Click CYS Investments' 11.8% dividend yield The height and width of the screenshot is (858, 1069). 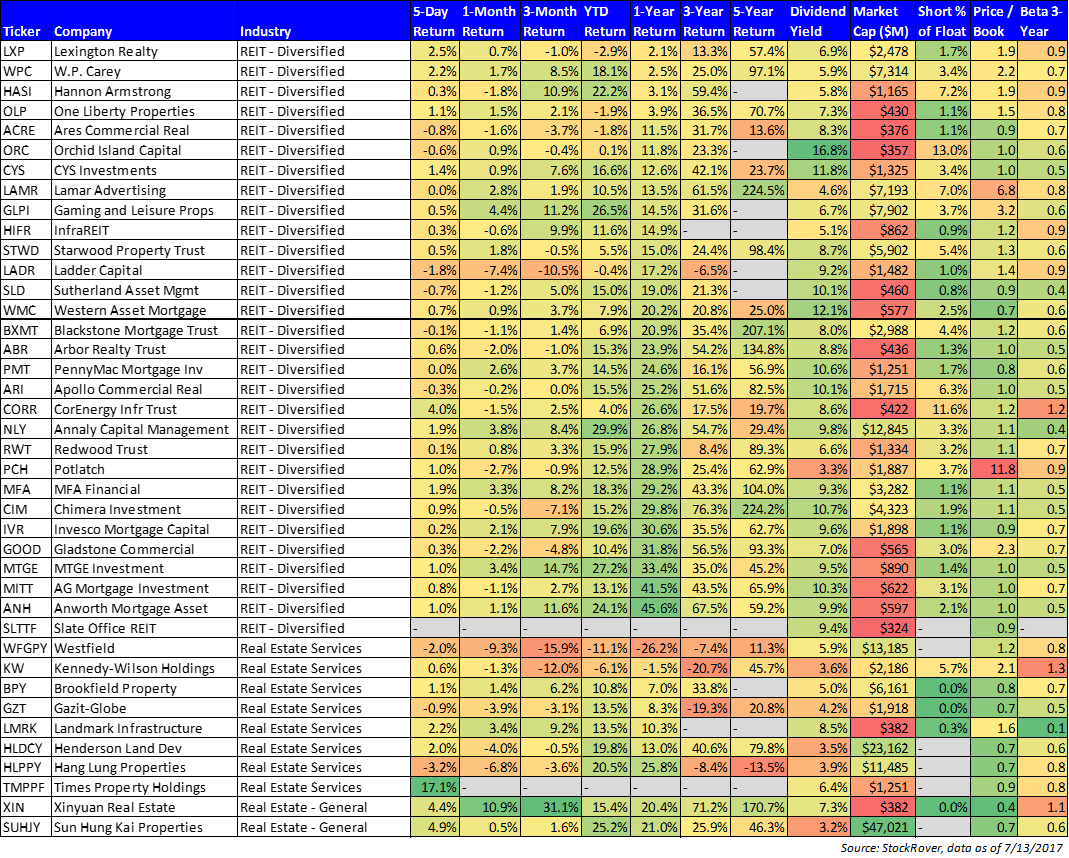pos(818,170)
